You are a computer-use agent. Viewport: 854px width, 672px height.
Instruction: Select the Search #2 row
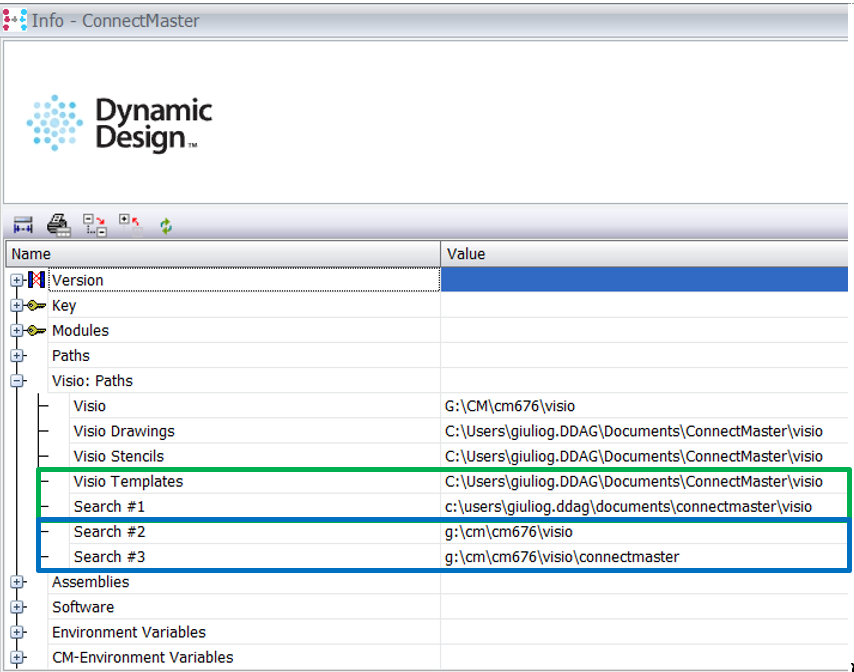pyautogui.click(x=109, y=532)
